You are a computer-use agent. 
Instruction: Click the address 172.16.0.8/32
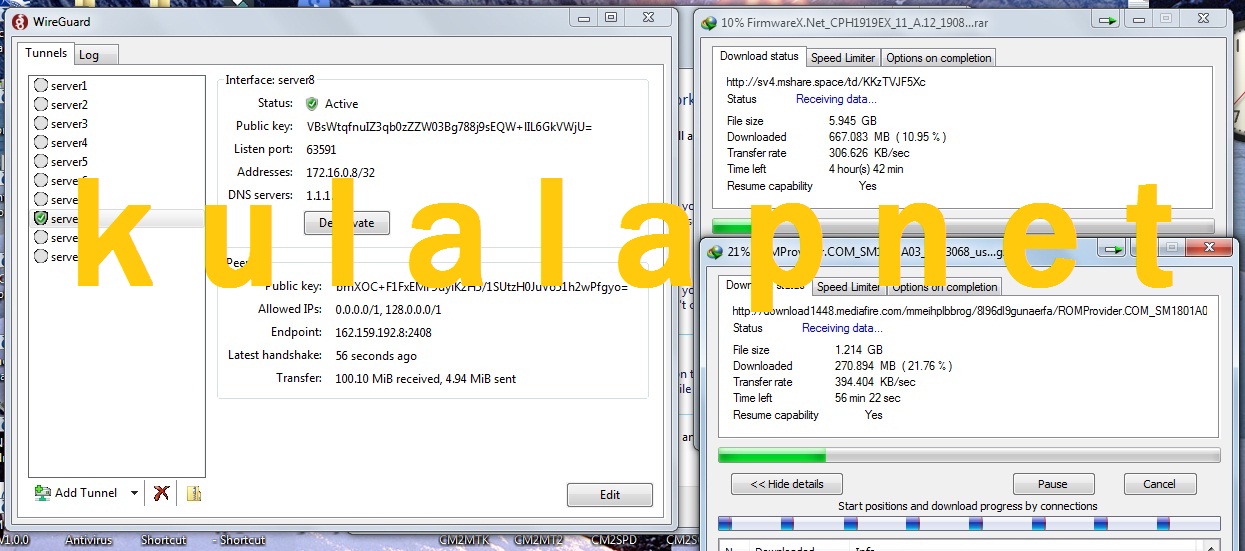[341, 173]
